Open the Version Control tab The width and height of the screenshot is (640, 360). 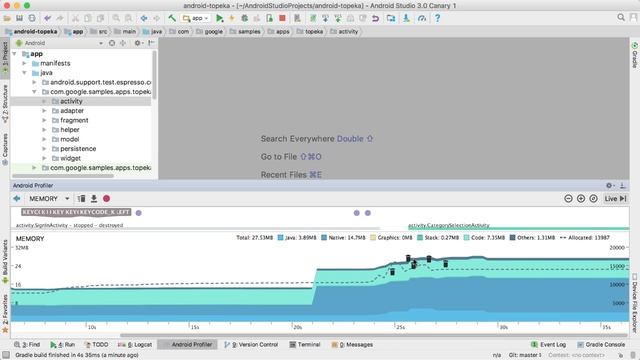(251, 344)
